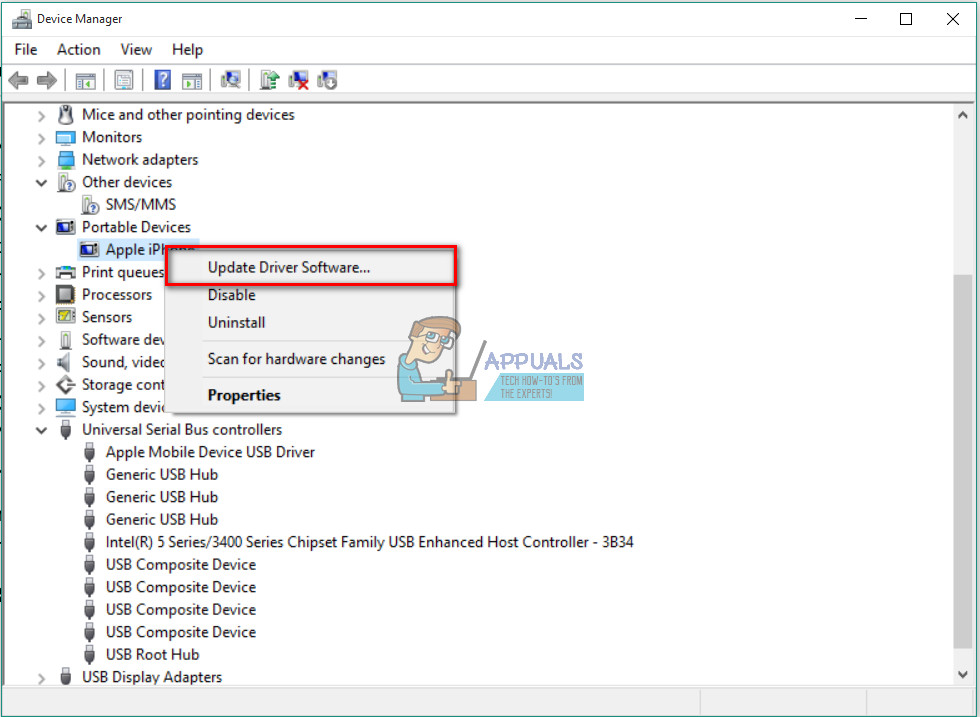The height and width of the screenshot is (717, 980).
Task: Expand the Network adapters node
Action: tap(41, 161)
